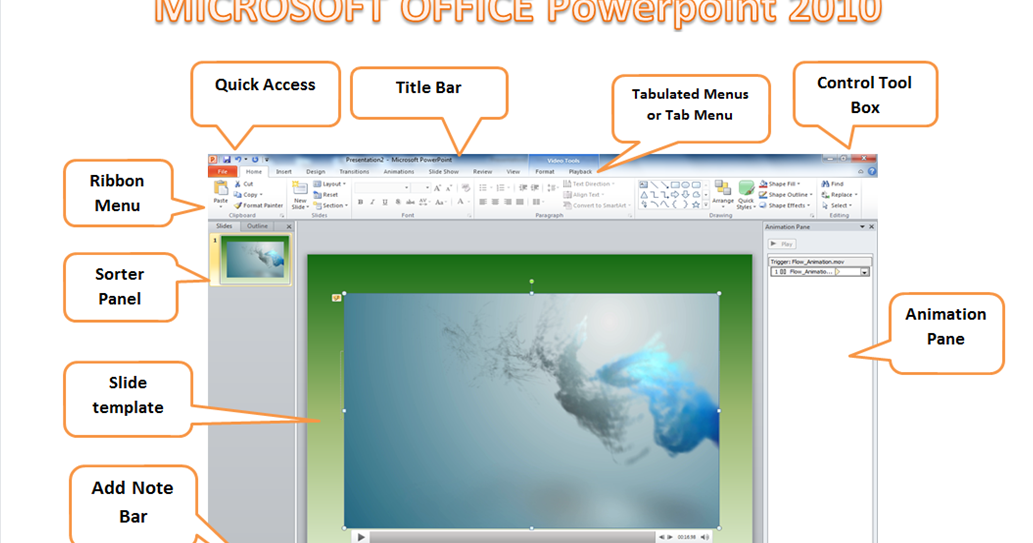Open the PowerPoint Help question mark
The height and width of the screenshot is (543, 1033).
tap(872, 171)
